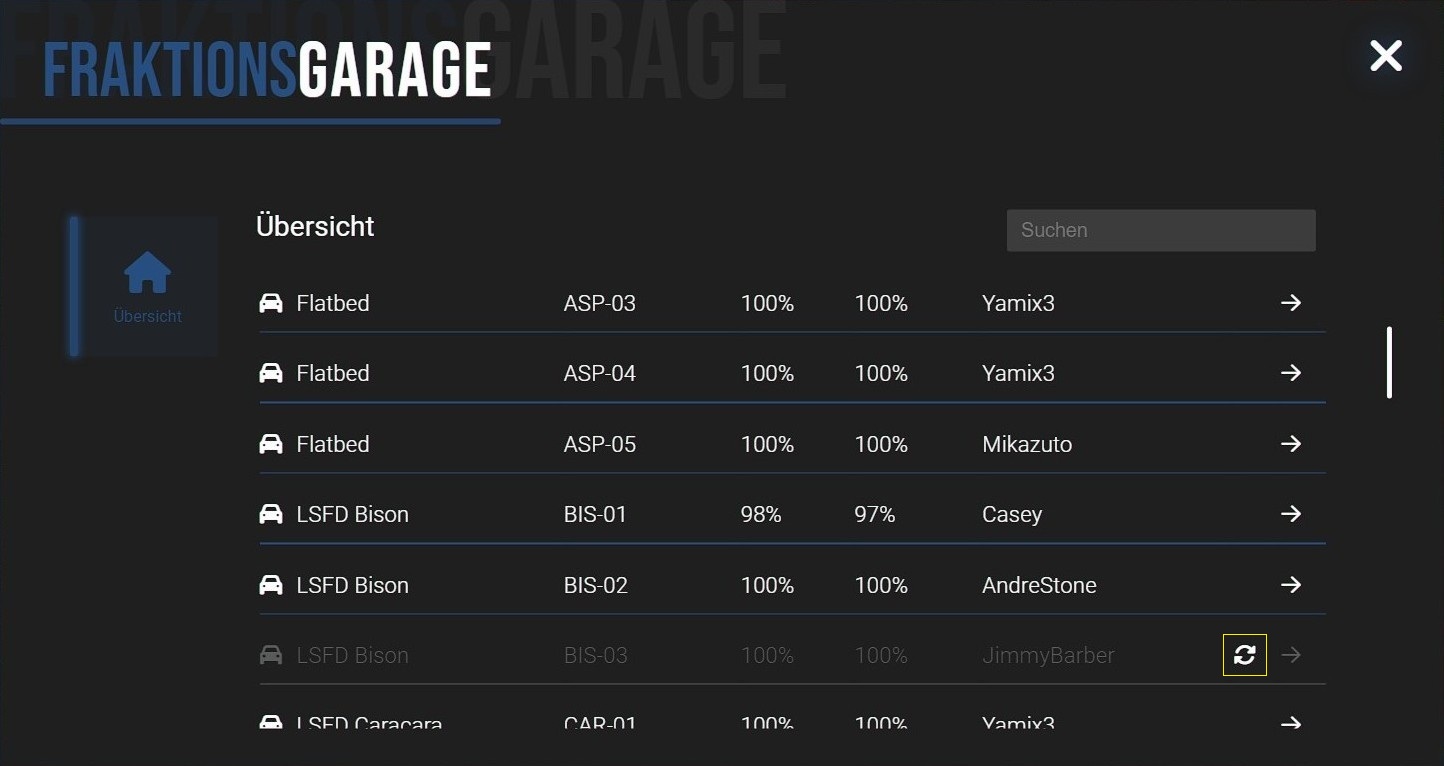Click the home icon for Übersicht

tap(147, 272)
